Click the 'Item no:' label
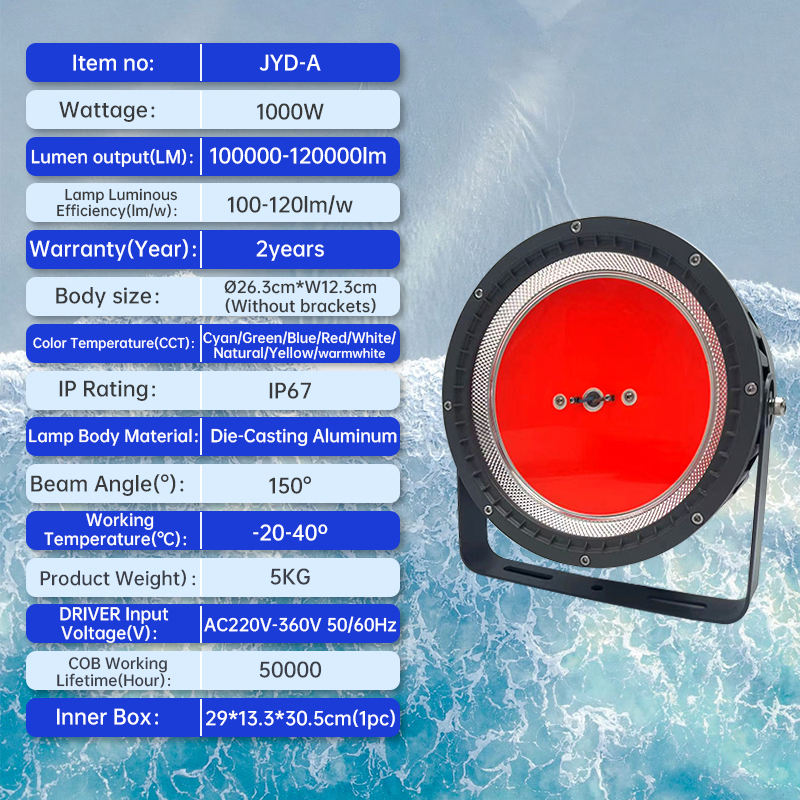Viewport: 800px width, 800px height. pyautogui.click(x=113, y=63)
